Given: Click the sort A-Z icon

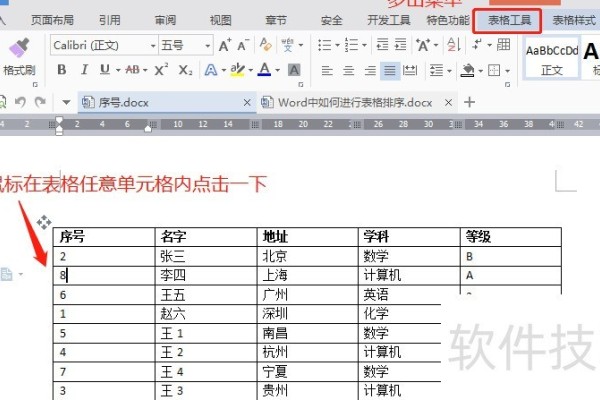Looking at the screenshot, I should [454, 45].
